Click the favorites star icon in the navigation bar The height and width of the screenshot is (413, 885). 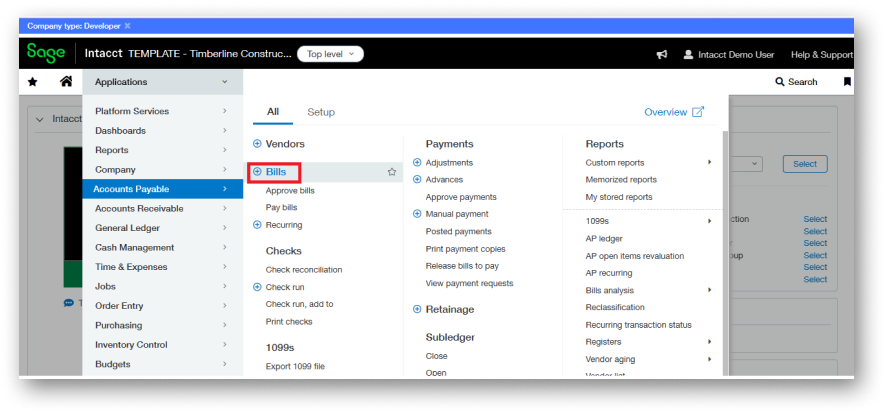[33, 82]
